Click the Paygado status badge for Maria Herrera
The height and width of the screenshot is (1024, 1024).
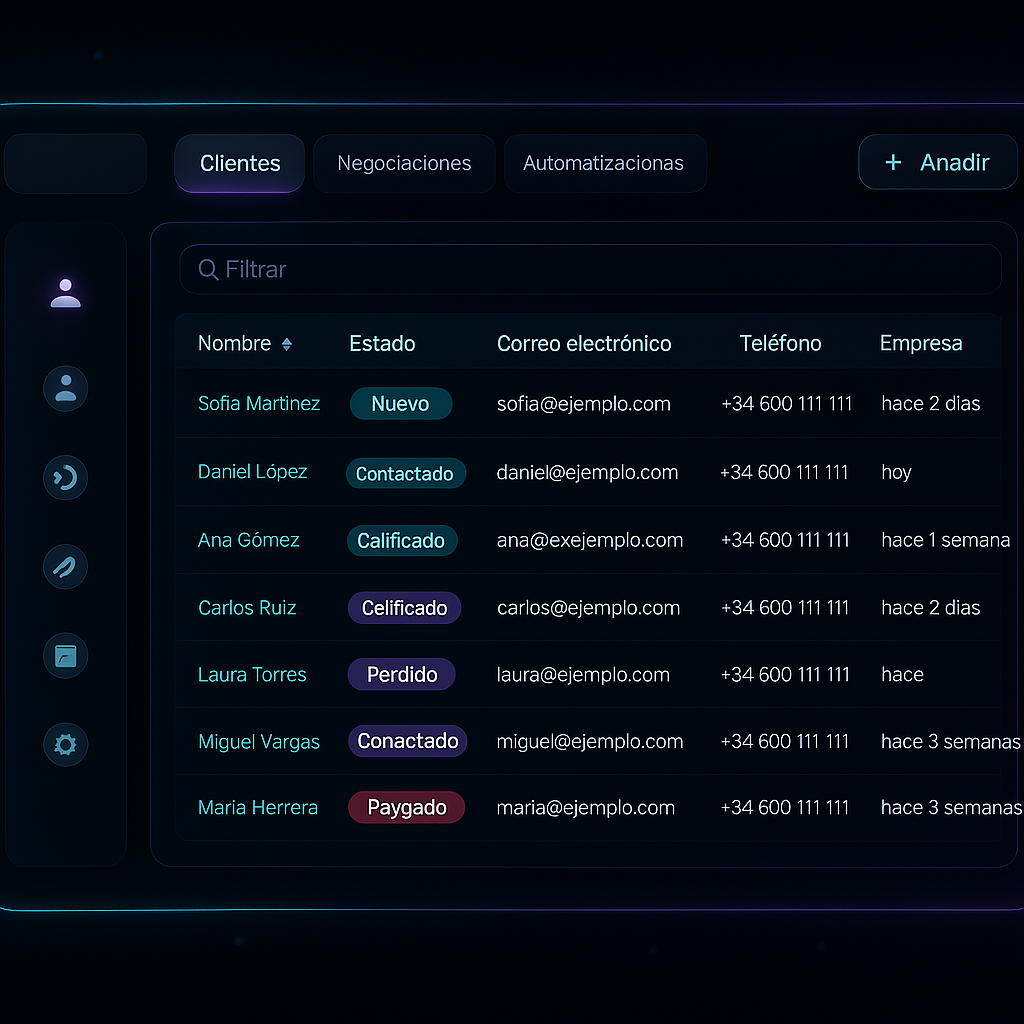click(406, 807)
